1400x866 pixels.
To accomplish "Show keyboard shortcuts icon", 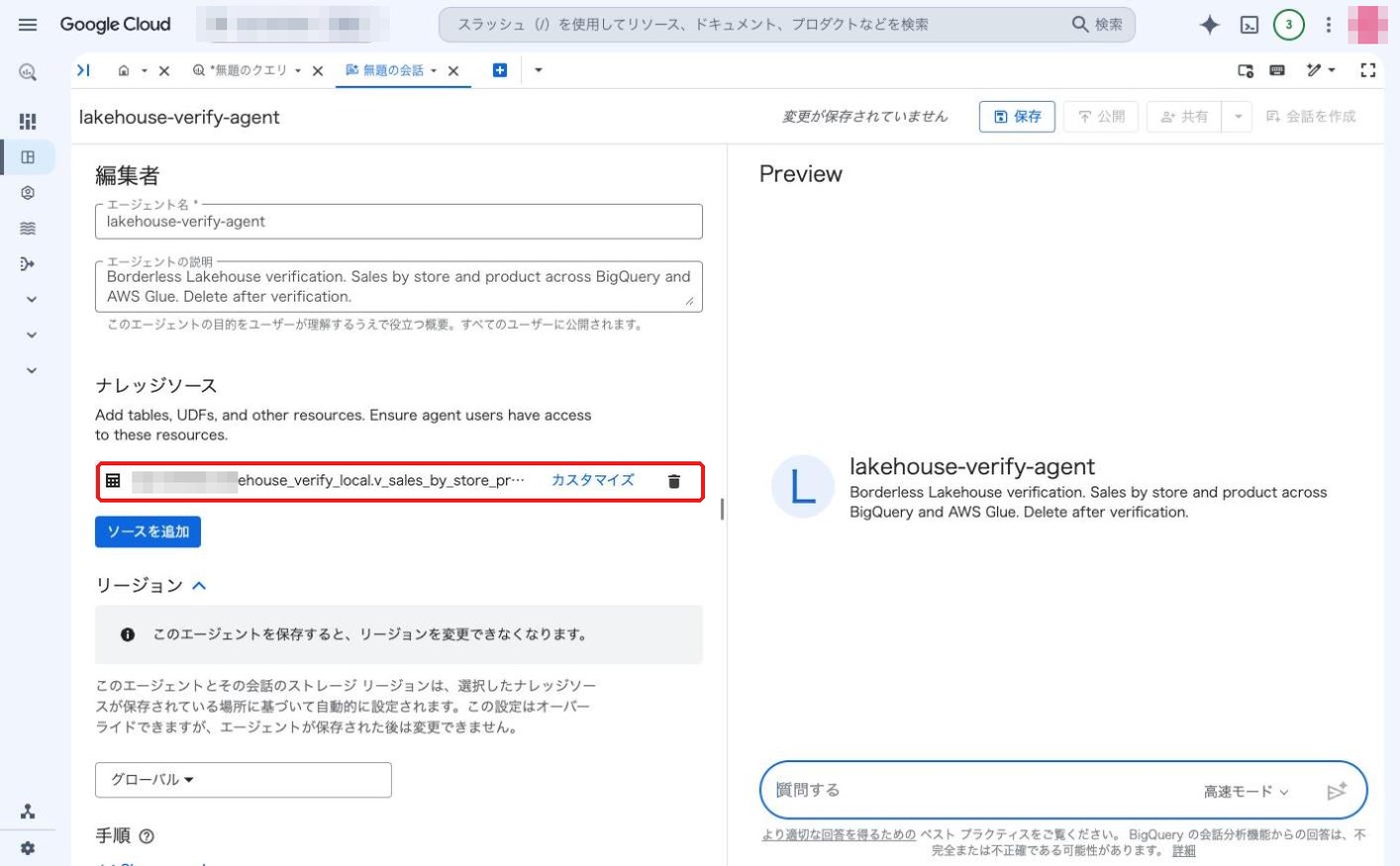I will click(1277, 70).
